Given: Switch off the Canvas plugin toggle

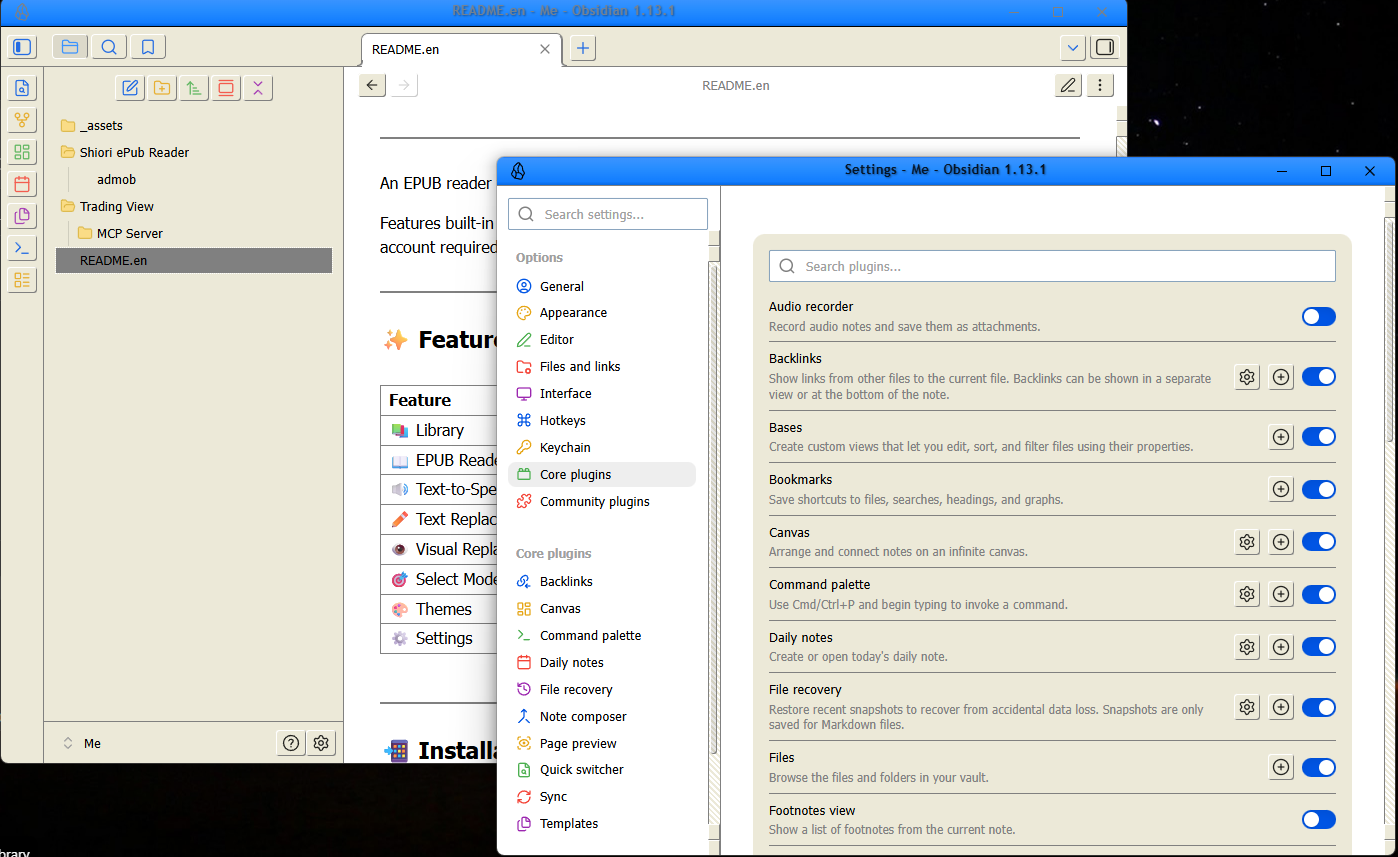Looking at the screenshot, I should pos(1319,542).
